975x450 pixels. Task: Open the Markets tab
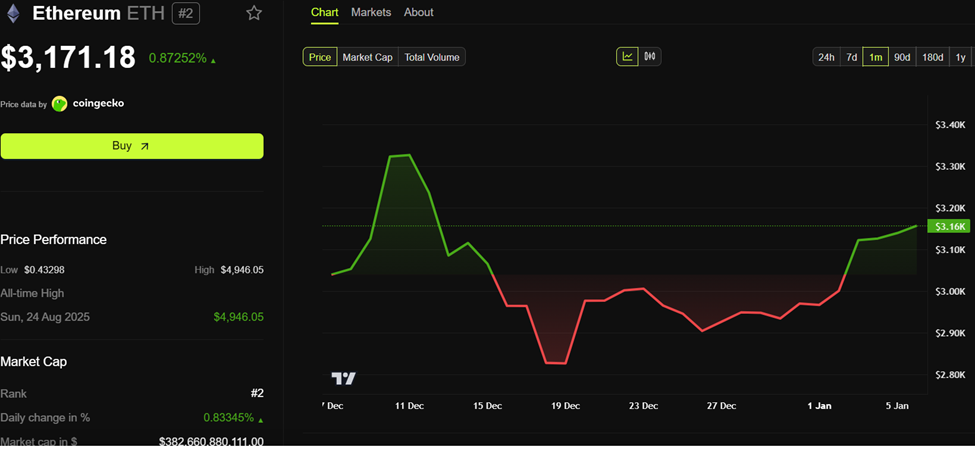pyautogui.click(x=371, y=12)
